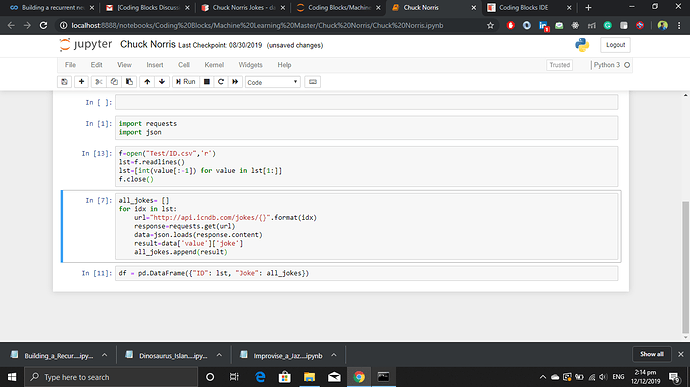Open Building_a_Recur download file

point(53,355)
